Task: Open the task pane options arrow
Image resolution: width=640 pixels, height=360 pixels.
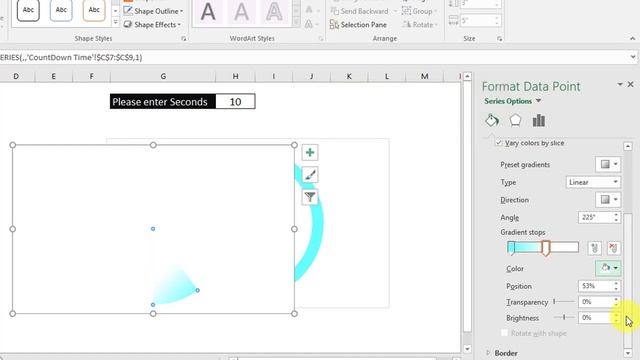Action: (x=620, y=84)
